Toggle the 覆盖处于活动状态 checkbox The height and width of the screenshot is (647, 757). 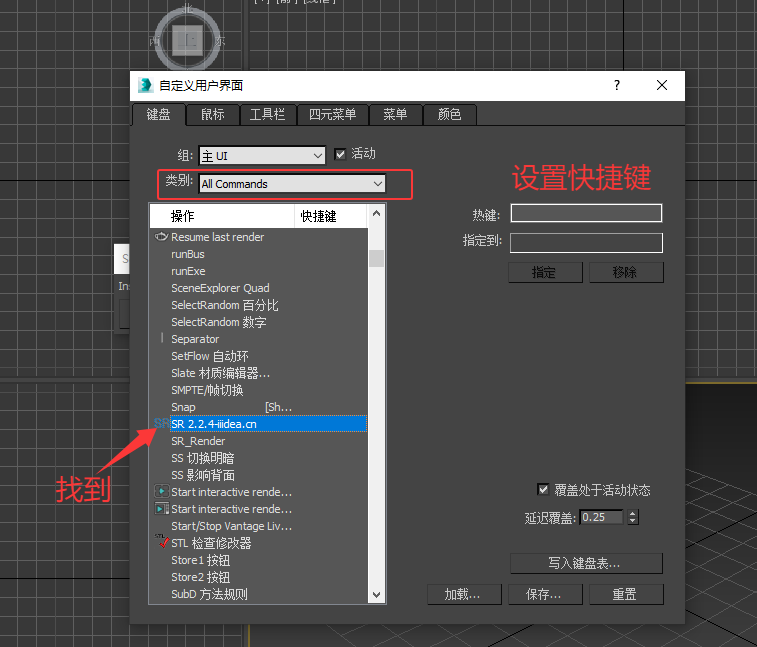click(543, 490)
